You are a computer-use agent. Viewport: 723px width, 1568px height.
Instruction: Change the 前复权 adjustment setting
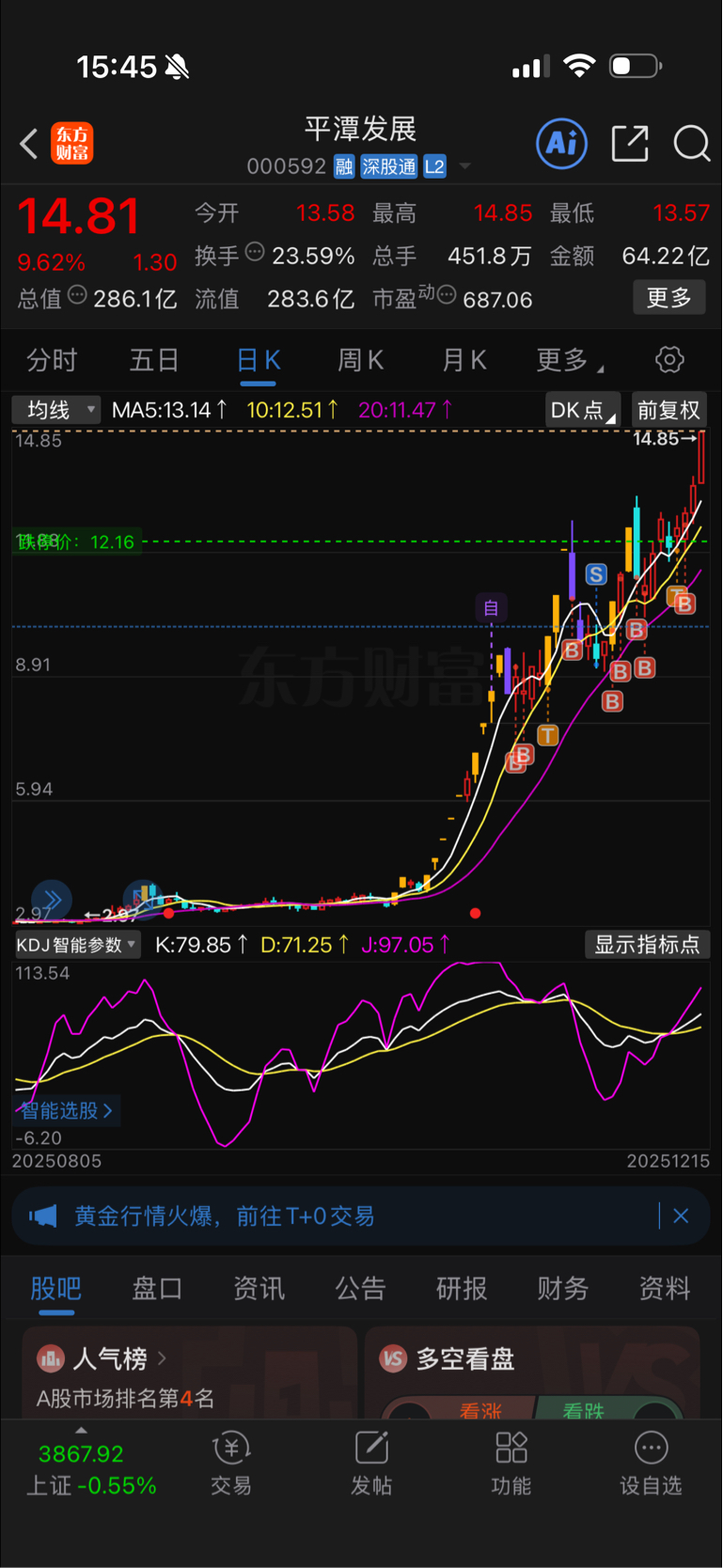(x=668, y=410)
